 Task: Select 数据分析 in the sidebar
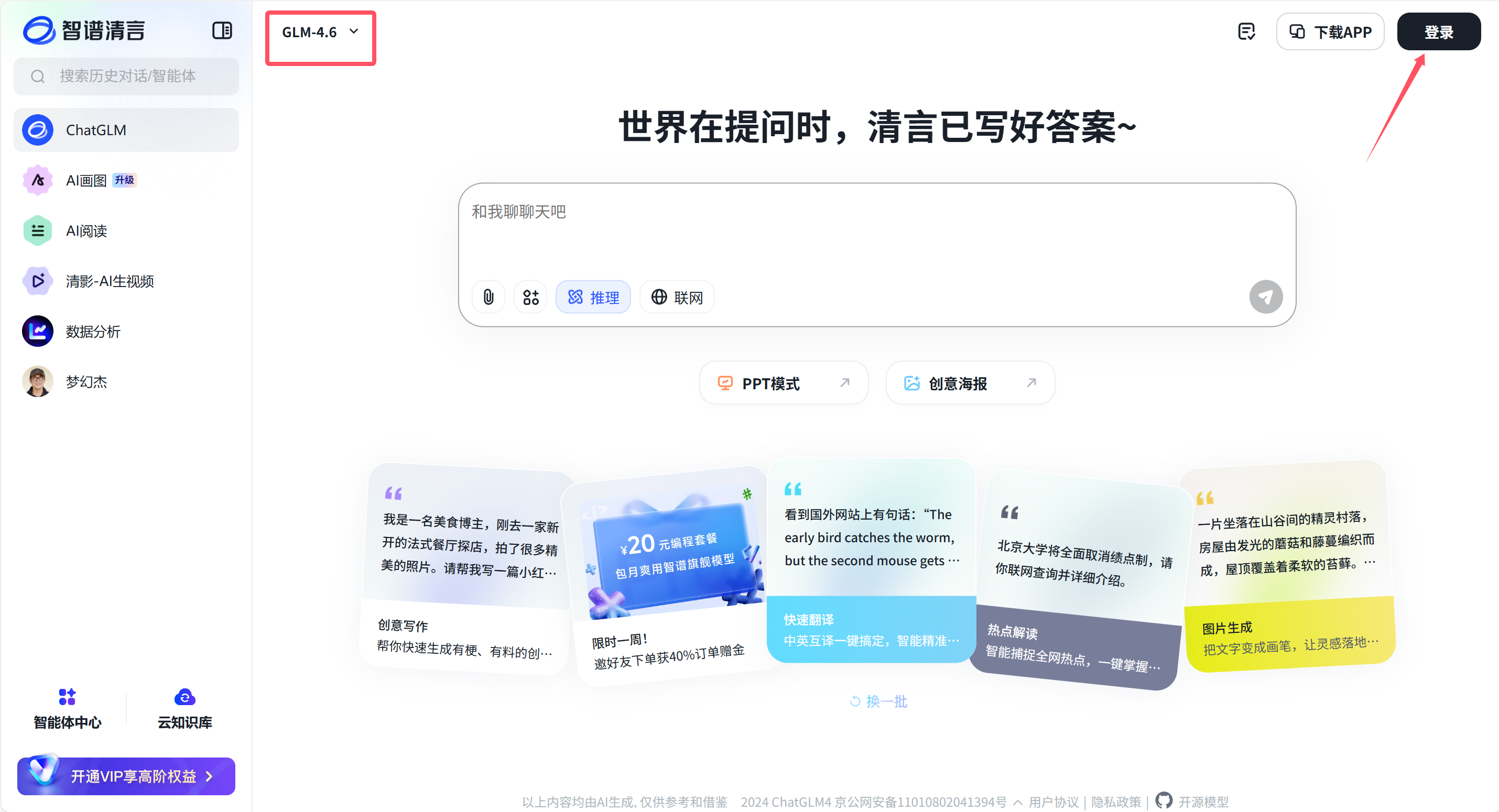(x=93, y=332)
